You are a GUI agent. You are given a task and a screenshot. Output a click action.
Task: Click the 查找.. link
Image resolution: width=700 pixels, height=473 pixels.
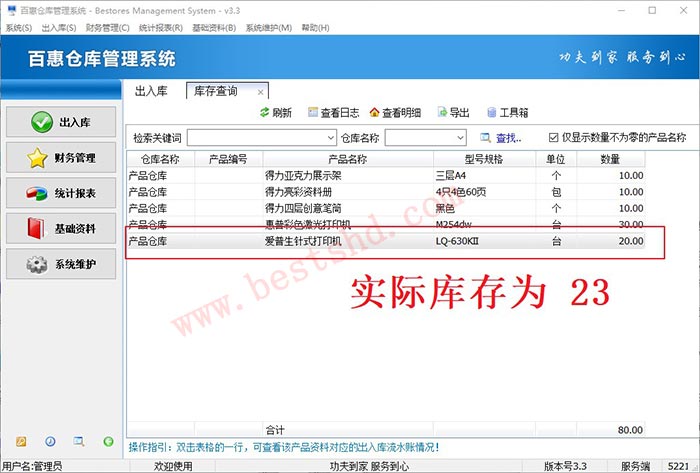pos(508,138)
